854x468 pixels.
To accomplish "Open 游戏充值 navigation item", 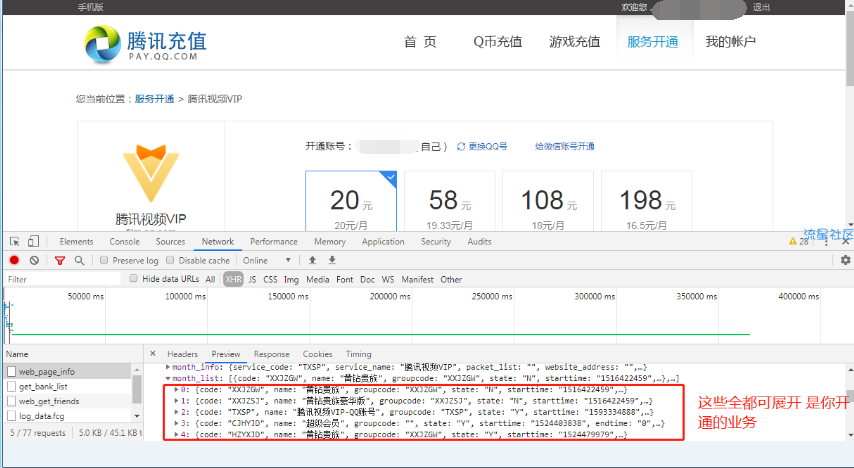I will pyautogui.click(x=575, y=42).
